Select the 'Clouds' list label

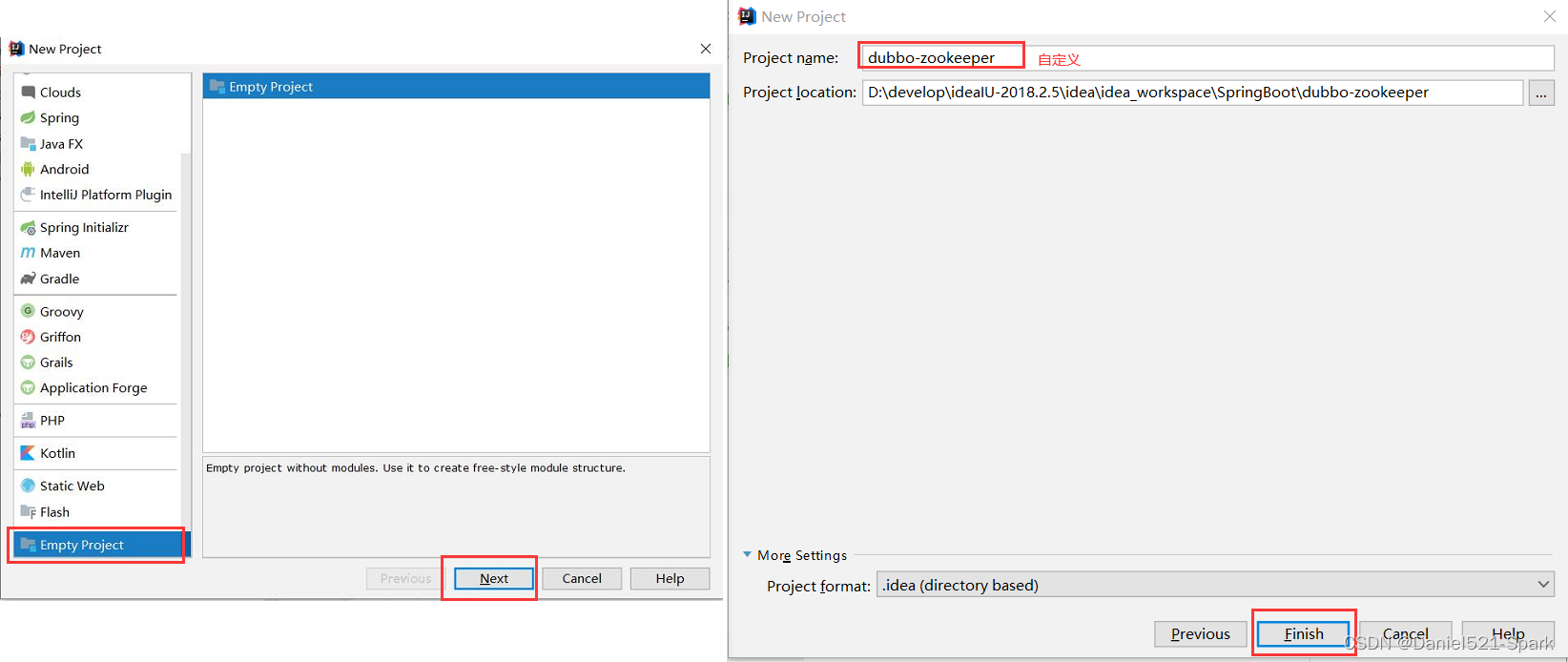(x=60, y=93)
